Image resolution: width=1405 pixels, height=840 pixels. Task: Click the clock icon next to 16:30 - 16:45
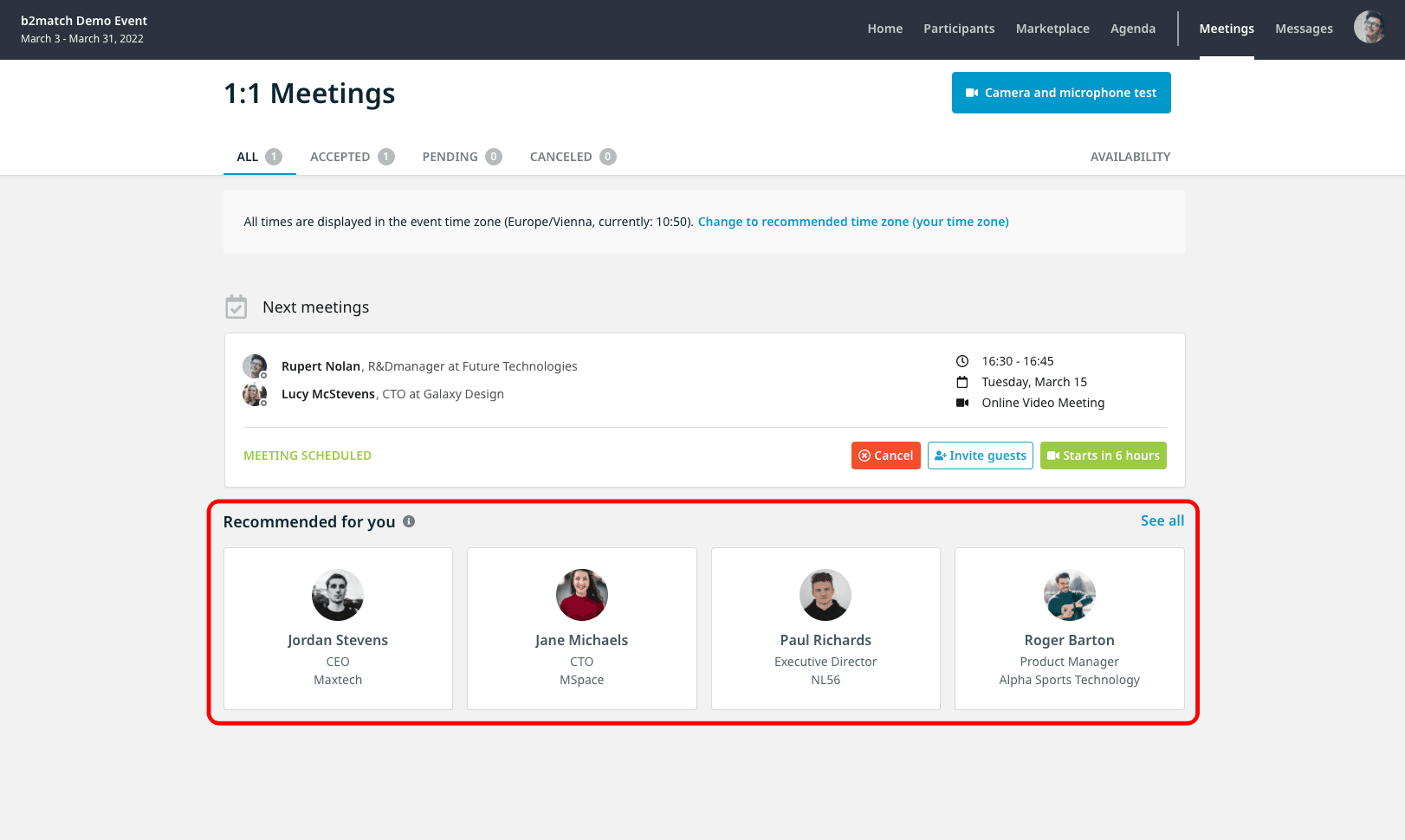point(961,361)
